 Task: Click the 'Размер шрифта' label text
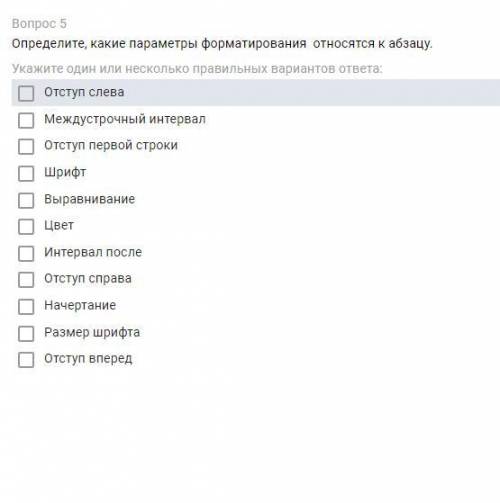(92, 332)
